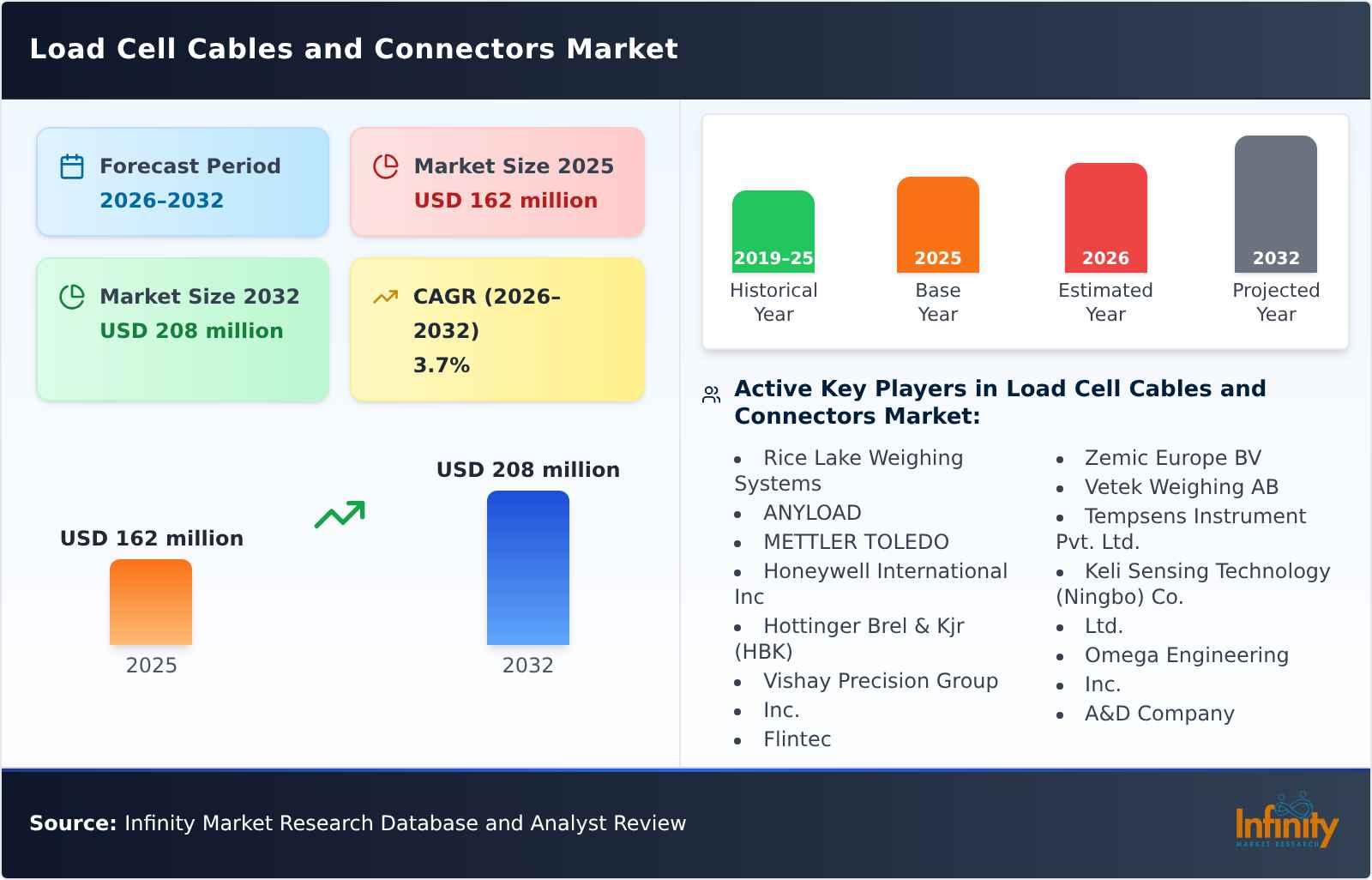Viewport: 1372px width, 880px height.
Task: Click 'A&D Company' list entry
Action: click(1159, 714)
